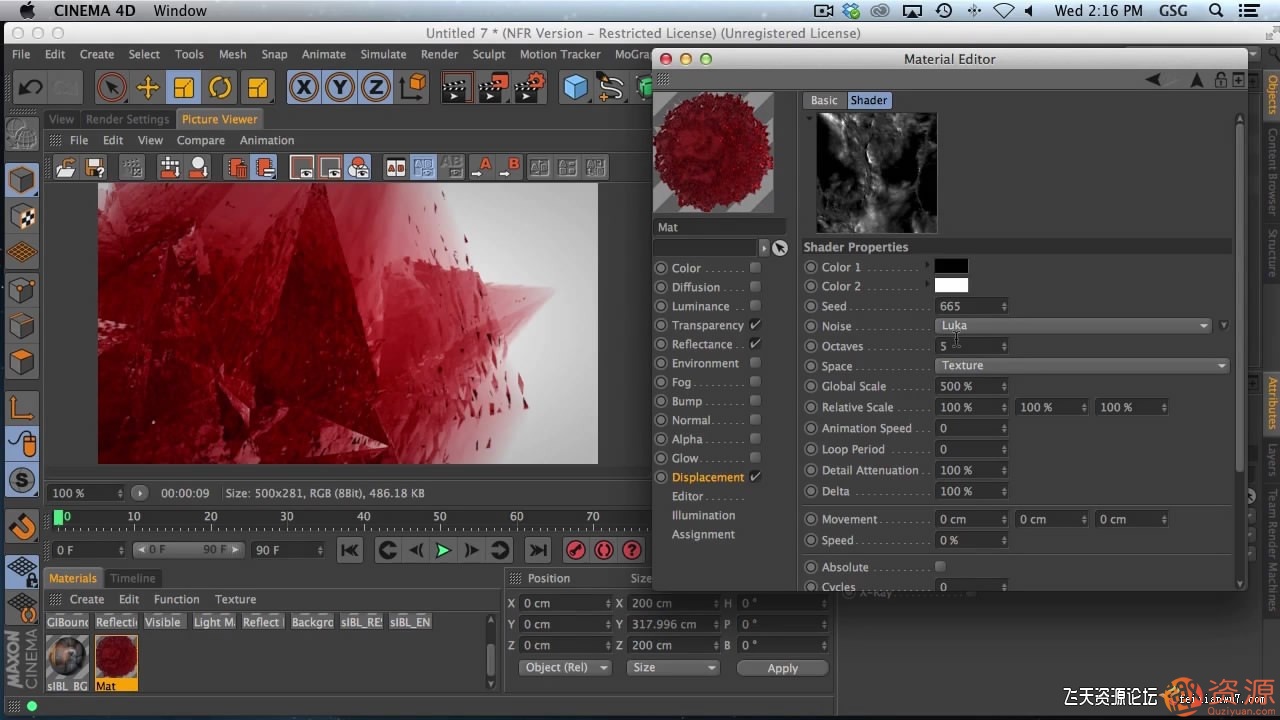Click the arrow beside the Noise dropdown
The height and width of the screenshot is (720, 1280).
[1223, 325]
